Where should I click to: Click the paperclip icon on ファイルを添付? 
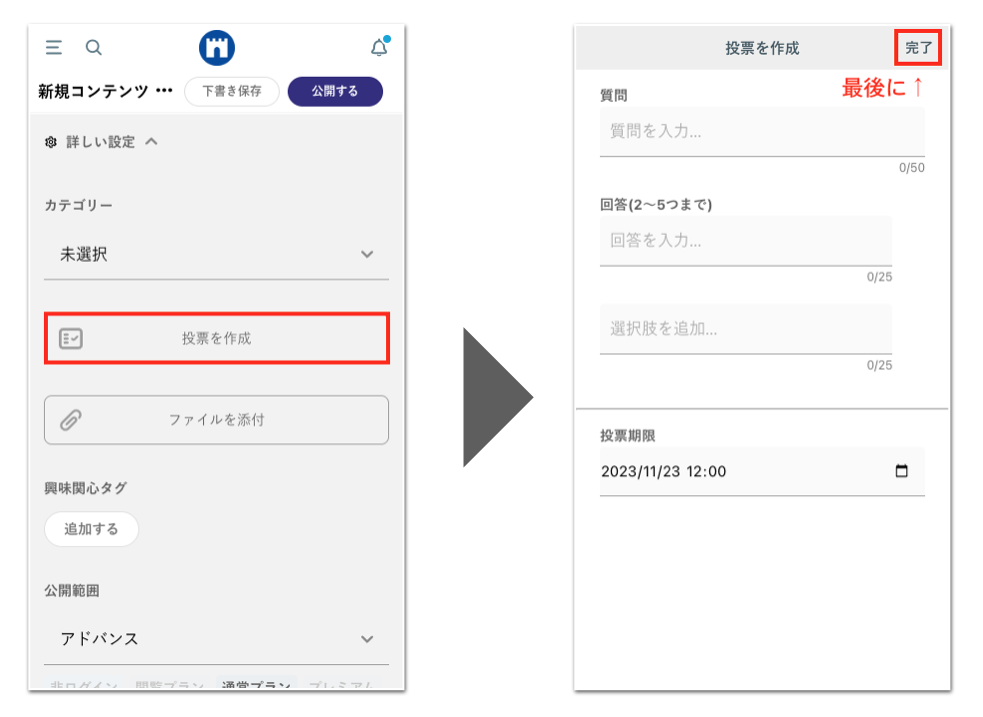coord(70,420)
